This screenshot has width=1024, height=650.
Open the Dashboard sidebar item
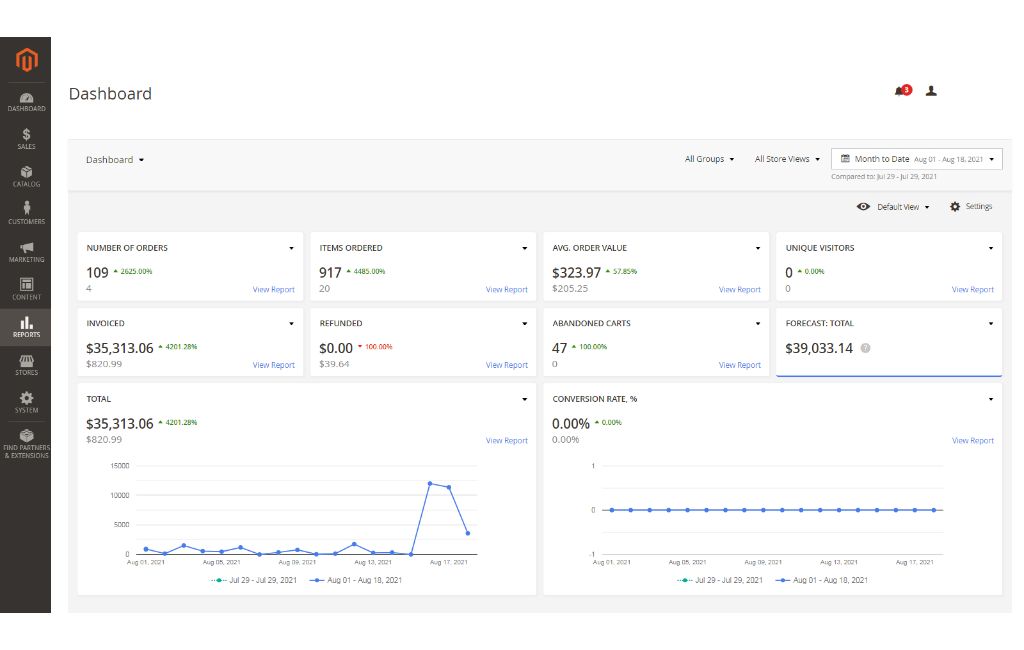point(26,102)
